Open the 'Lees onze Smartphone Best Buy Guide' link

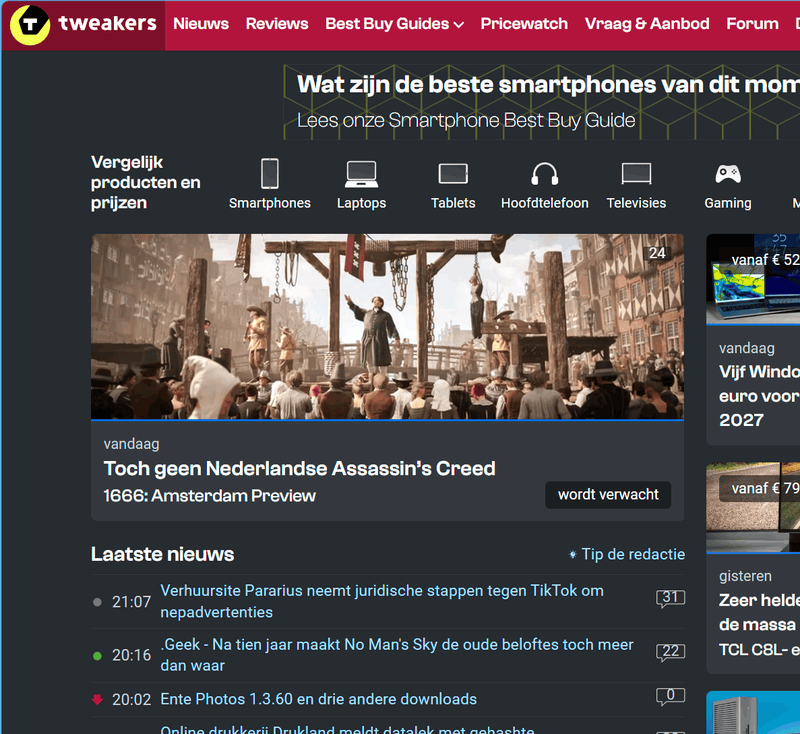[466, 120]
